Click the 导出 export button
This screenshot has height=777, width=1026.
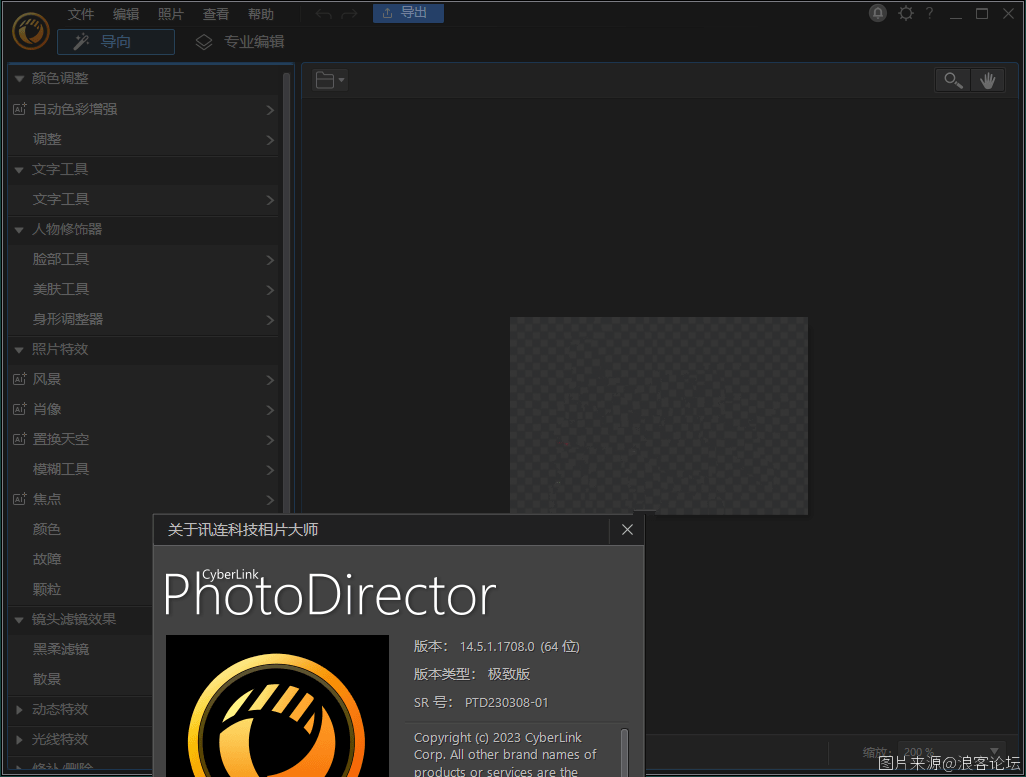(x=408, y=13)
